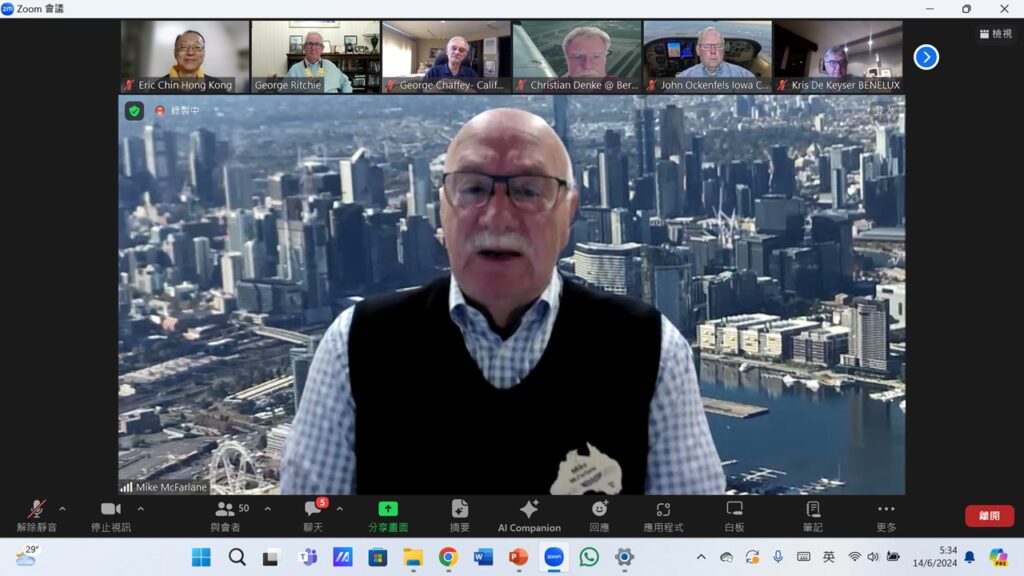Expand audio options arrow beside microphone
1024x576 pixels.
[x=63, y=509]
